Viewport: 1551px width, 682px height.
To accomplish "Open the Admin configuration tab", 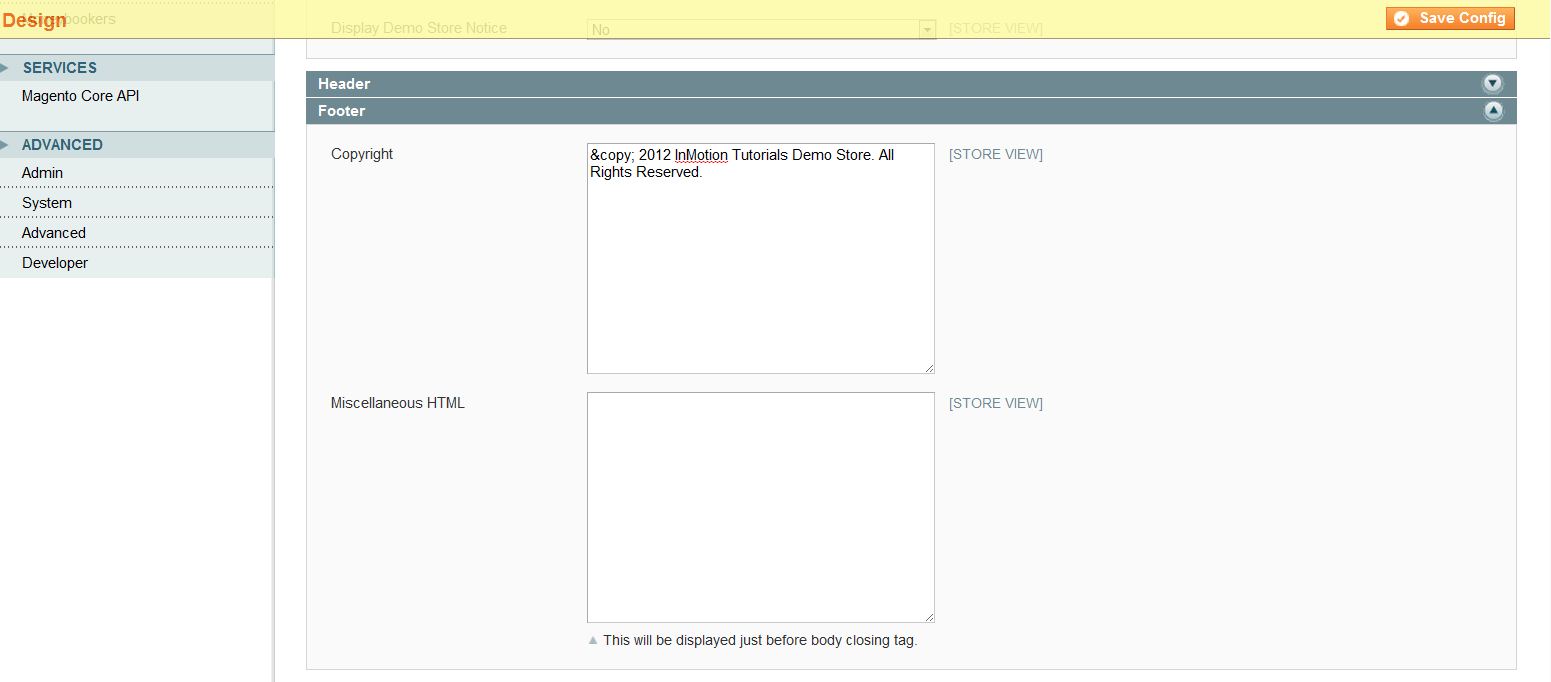I will click(42, 173).
